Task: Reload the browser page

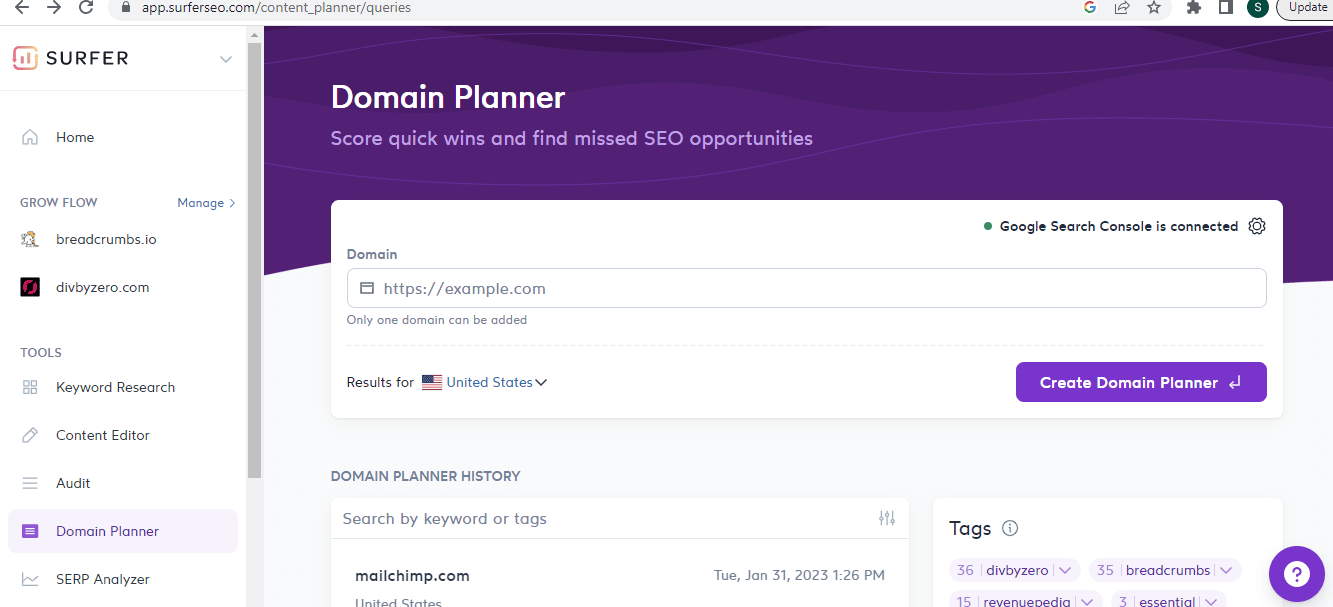Action: click(86, 7)
